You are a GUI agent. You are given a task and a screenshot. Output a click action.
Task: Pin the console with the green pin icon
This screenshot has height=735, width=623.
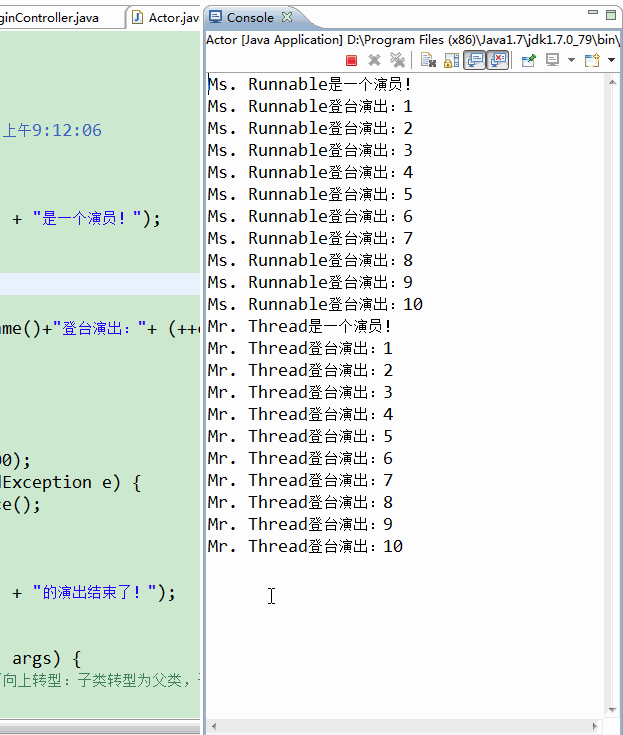[529, 60]
